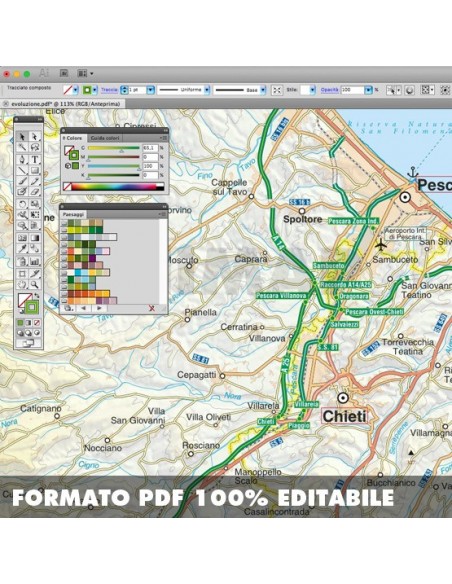Click the Go to Bridge button
452x584 pixels.
[x=64, y=73]
